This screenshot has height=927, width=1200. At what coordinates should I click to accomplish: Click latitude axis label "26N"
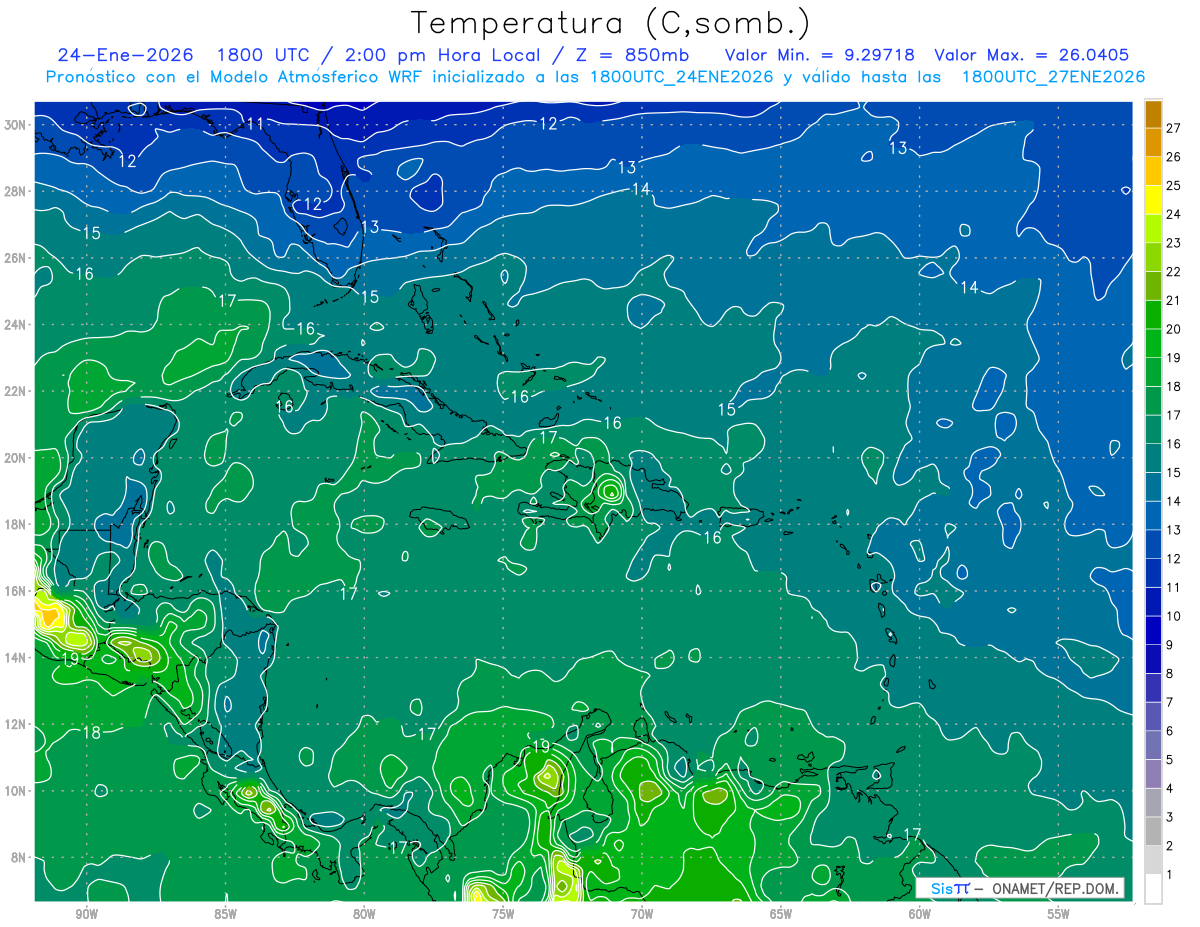point(17,258)
